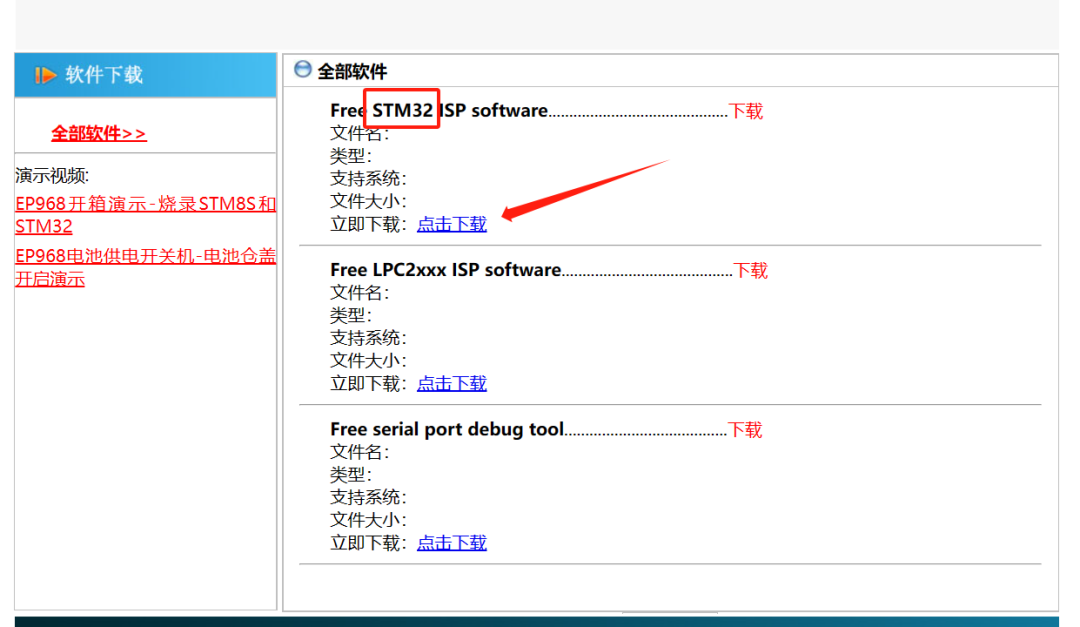
Task: Select the Free serial port debug tool title
Action: coord(447,430)
